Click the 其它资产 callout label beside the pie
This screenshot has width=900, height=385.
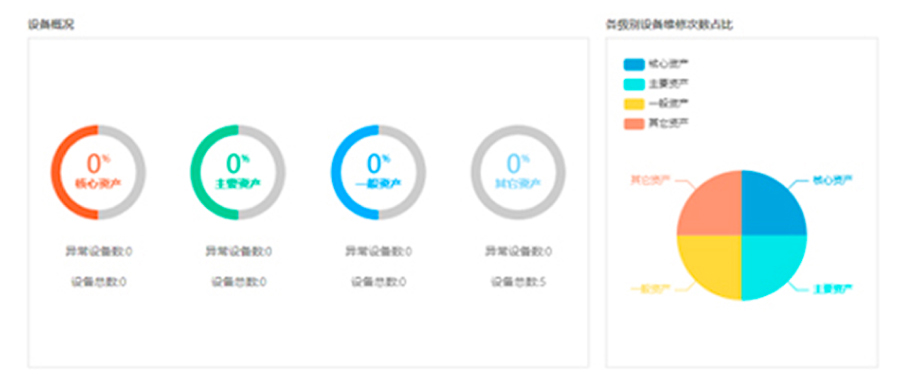pos(650,180)
